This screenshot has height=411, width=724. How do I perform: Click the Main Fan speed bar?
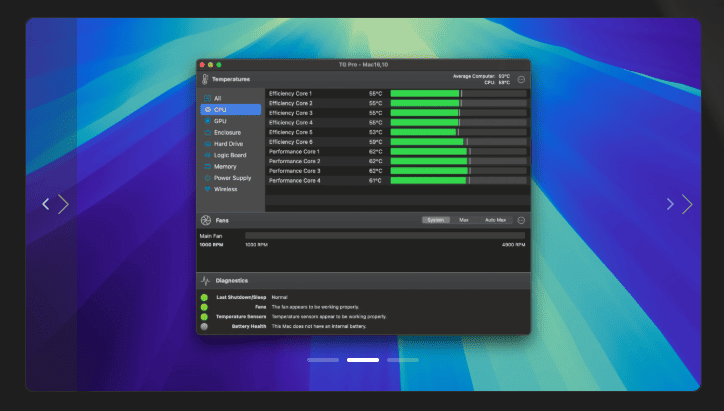[385, 236]
